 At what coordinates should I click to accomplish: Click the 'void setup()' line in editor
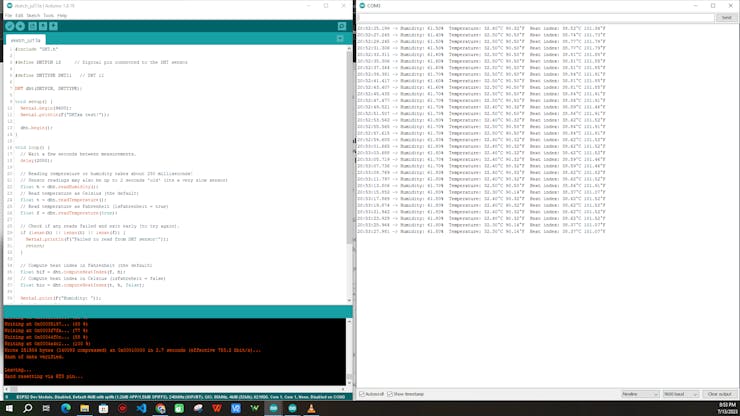click(34, 102)
